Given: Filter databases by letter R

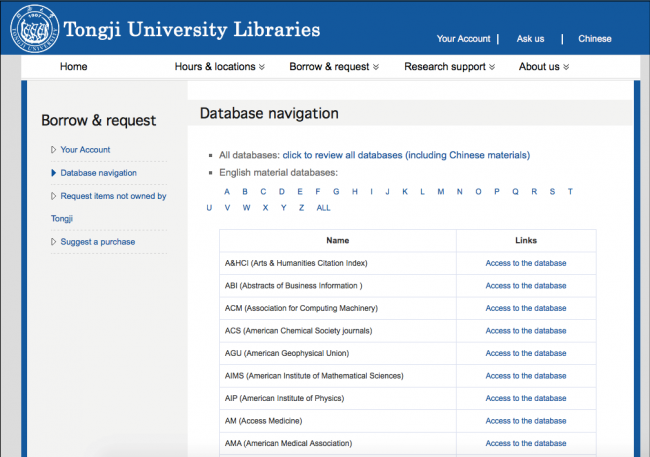Looking at the screenshot, I should (534, 192).
